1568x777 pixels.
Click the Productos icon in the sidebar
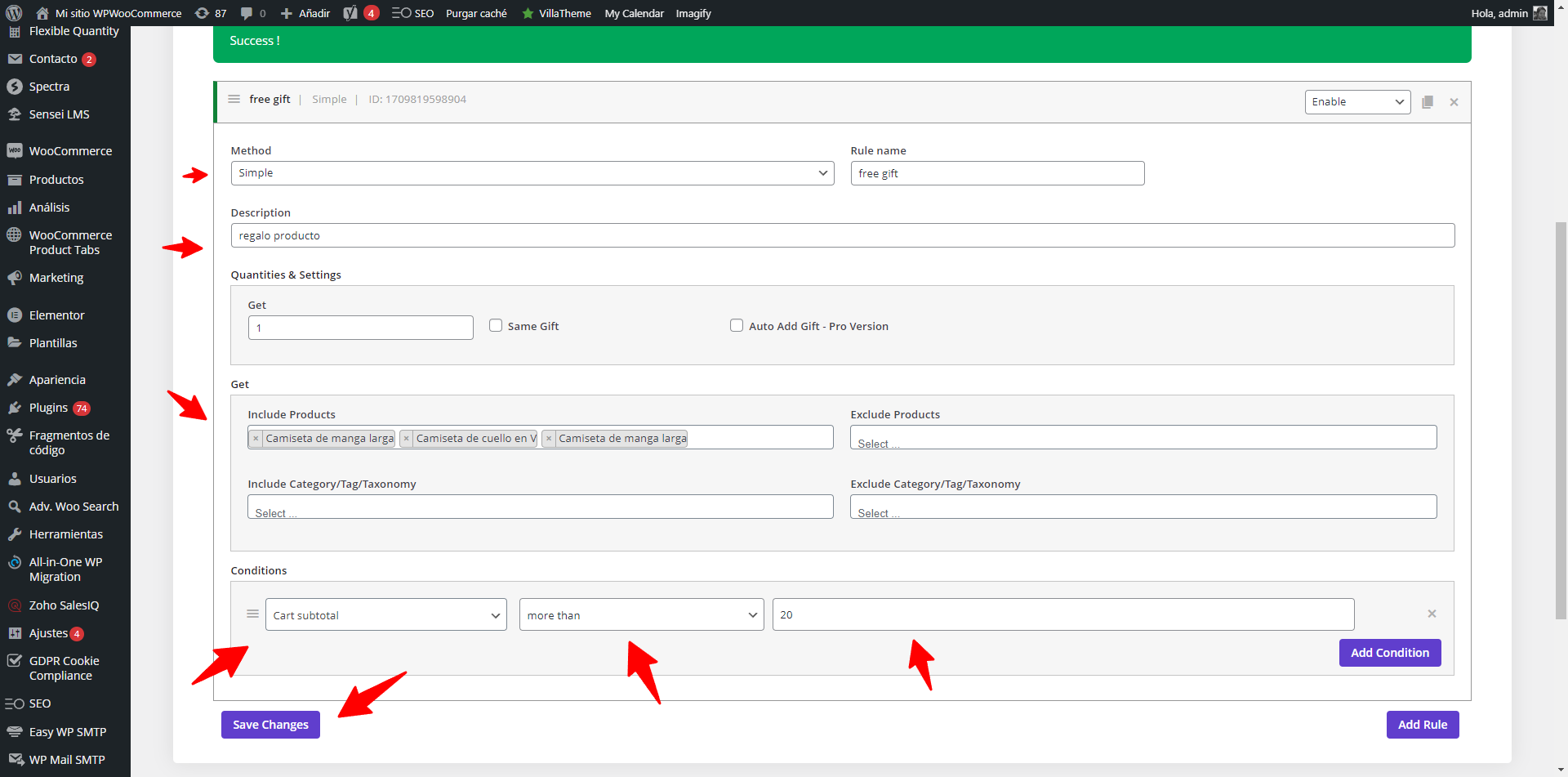15,180
